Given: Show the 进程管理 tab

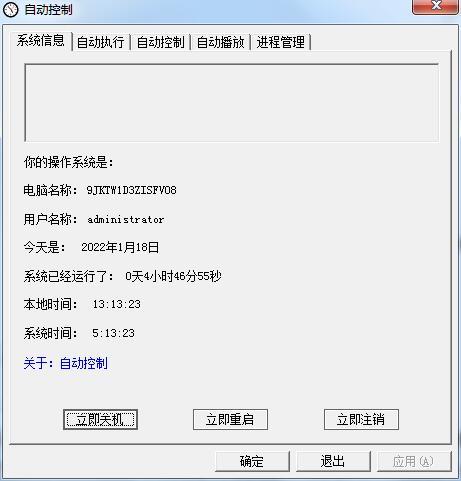Looking at the screenshot, I should pyautogui.click(x=280, y=42).
